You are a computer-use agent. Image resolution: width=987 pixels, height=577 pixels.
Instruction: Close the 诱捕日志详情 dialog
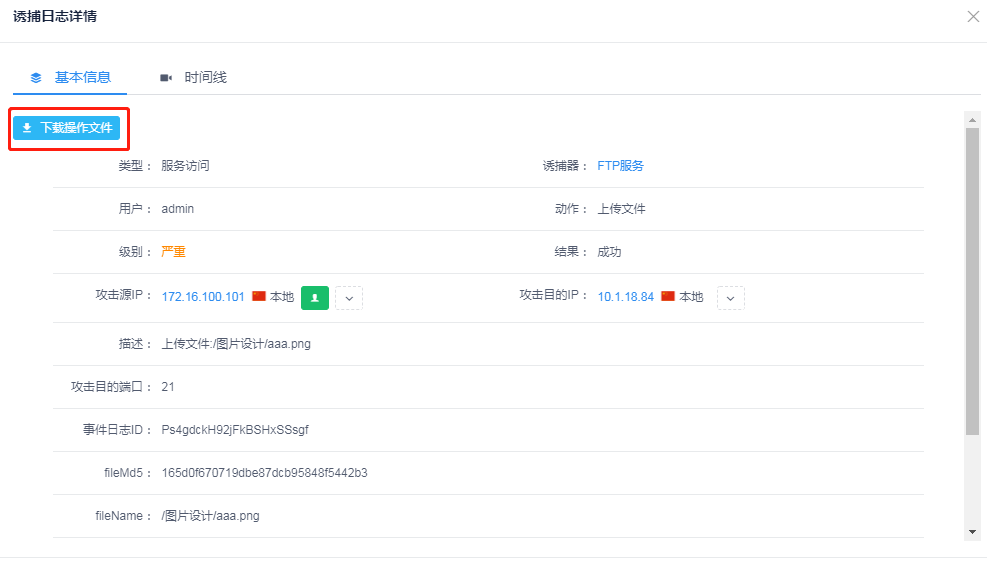point(972,17)
